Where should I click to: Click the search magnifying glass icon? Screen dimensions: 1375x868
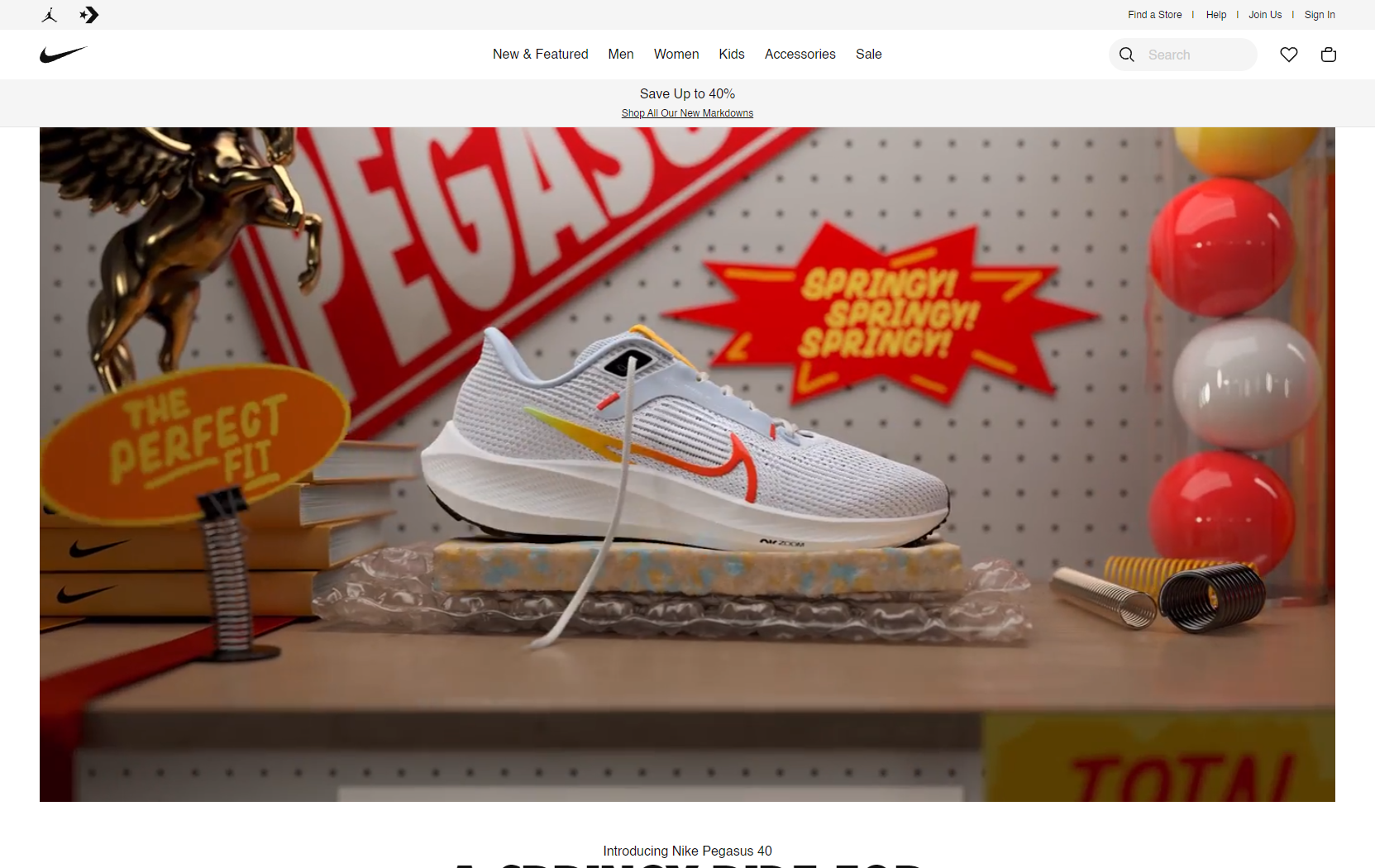click(1127, 55)
